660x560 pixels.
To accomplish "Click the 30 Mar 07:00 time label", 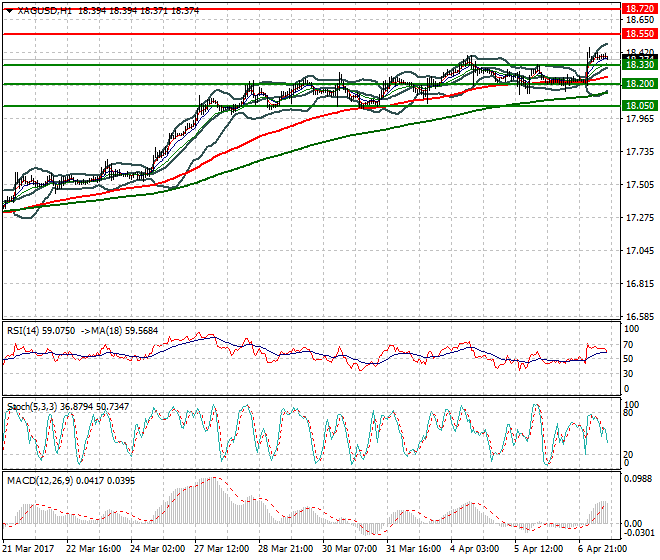I will [349, 549].
